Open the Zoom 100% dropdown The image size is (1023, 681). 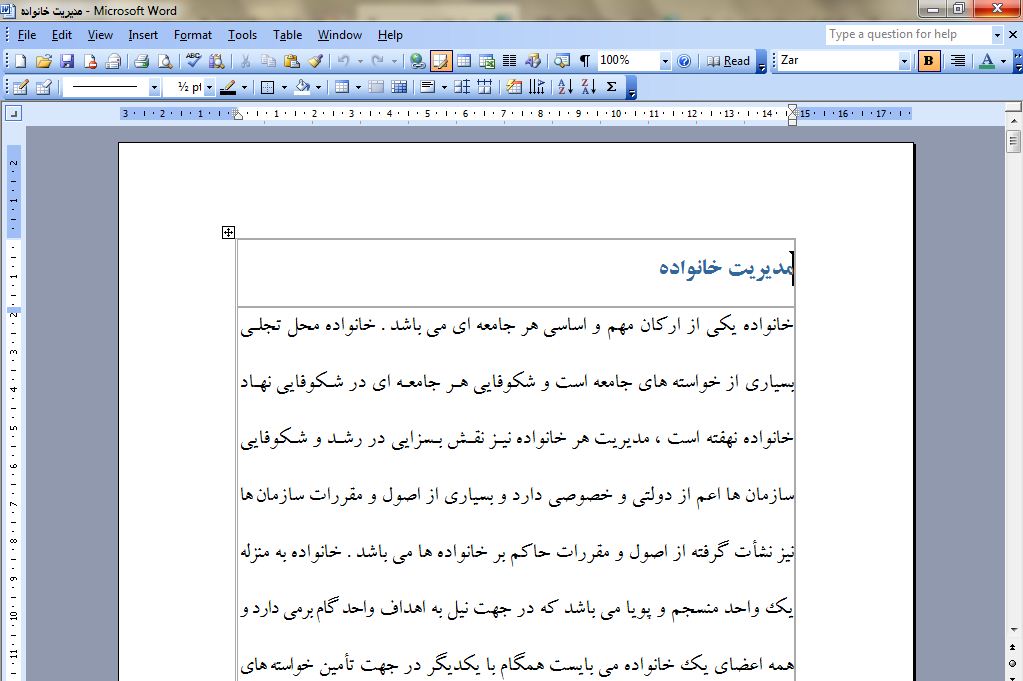pos(665,61)
